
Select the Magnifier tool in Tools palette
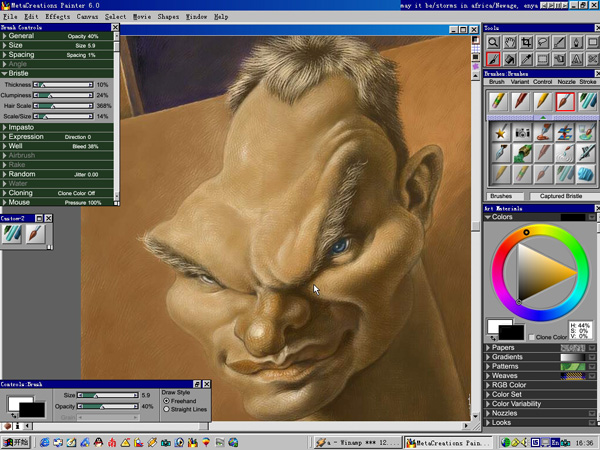(x=493, y=42)
